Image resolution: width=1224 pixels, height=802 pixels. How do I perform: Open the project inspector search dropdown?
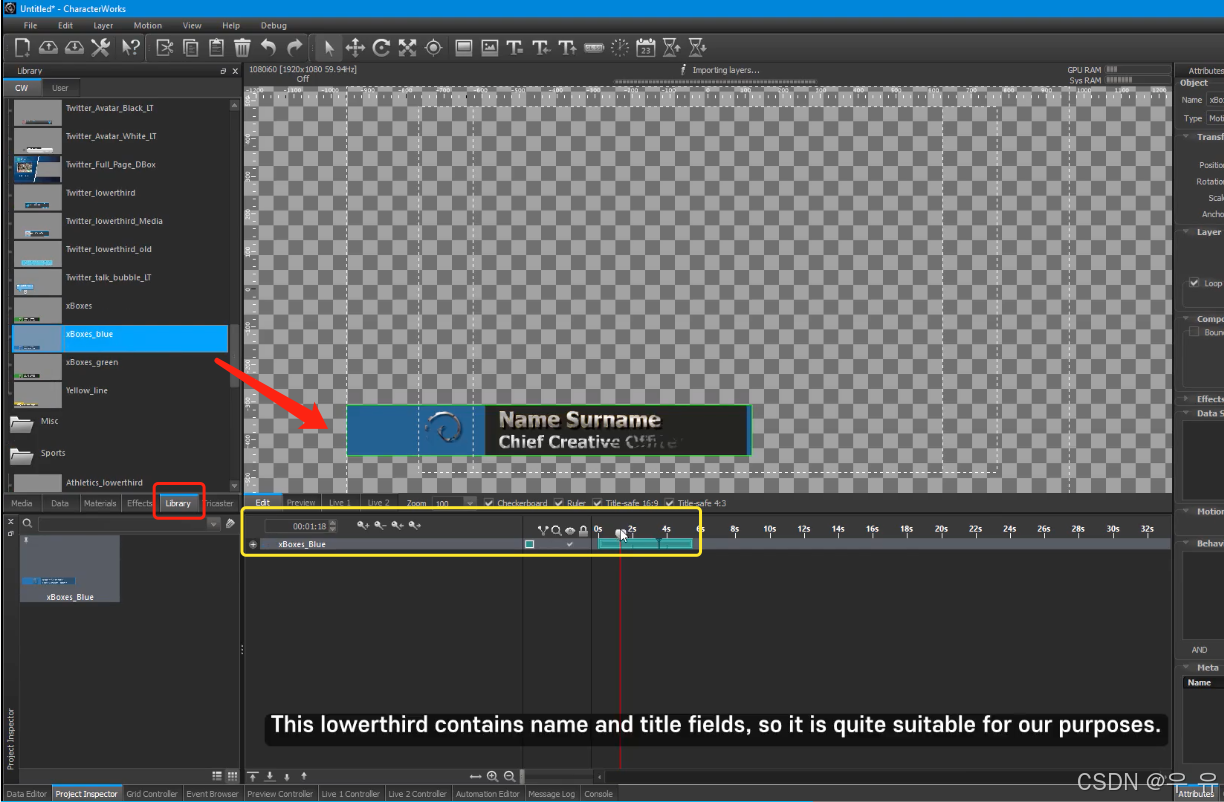click(214, 523)
